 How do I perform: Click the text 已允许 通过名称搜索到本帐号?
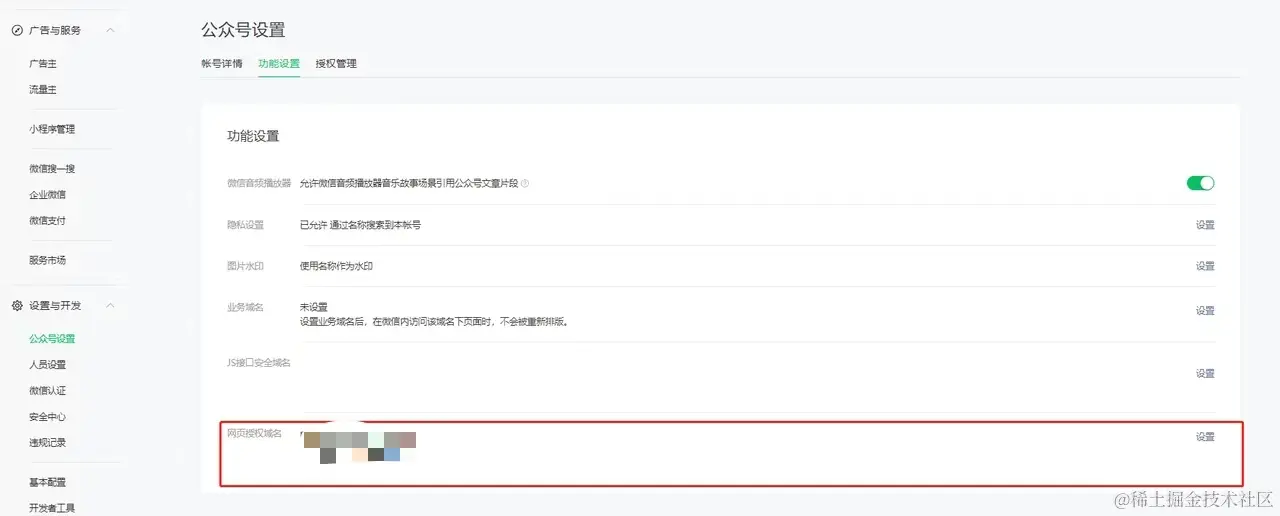360,225
